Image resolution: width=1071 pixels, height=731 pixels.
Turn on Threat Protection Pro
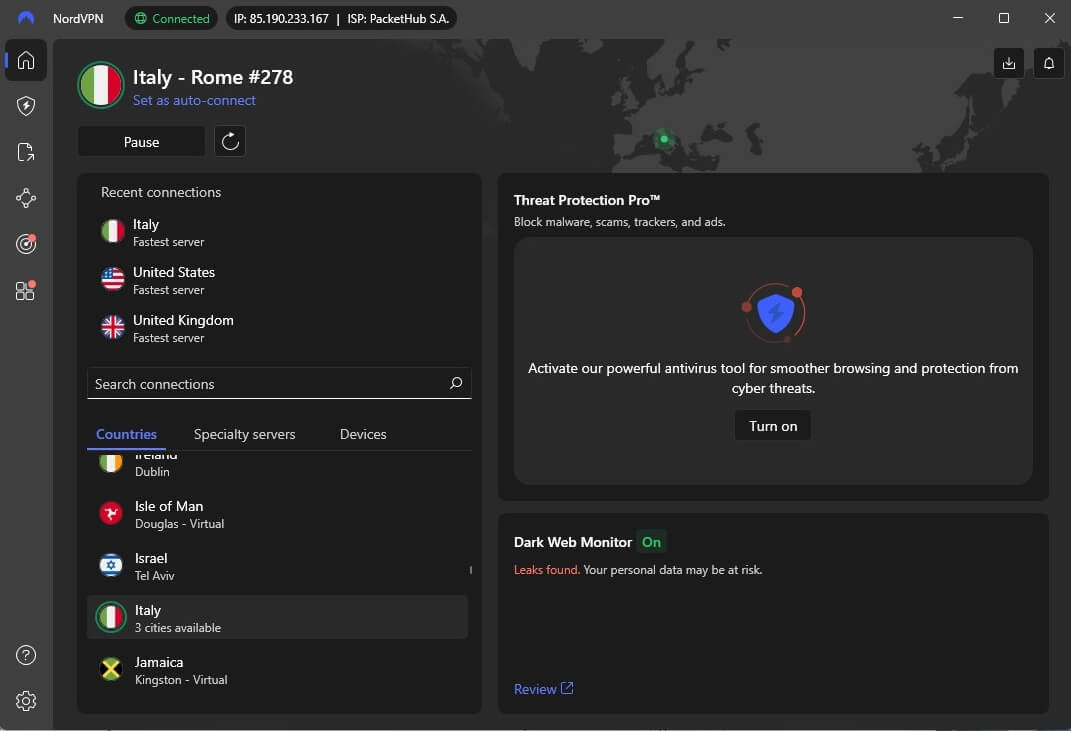[x=772, y=425]
